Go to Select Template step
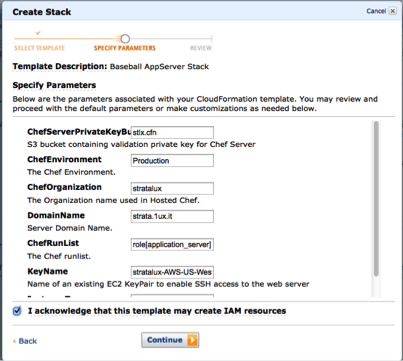The image size is (403, 361). point(39,48)
